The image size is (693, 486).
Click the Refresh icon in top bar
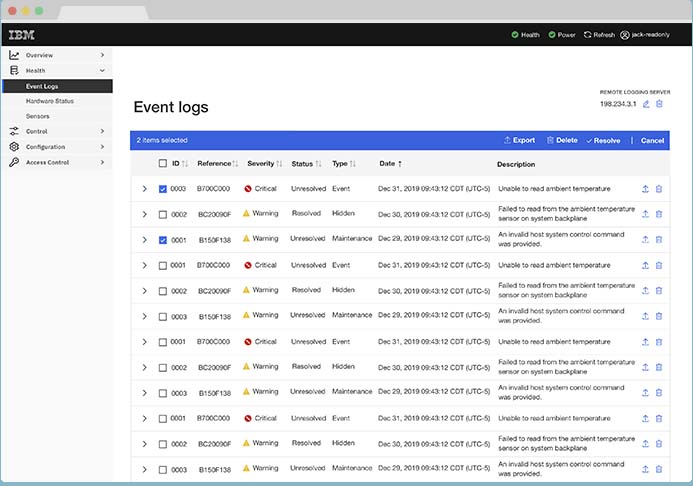(587, 35)
